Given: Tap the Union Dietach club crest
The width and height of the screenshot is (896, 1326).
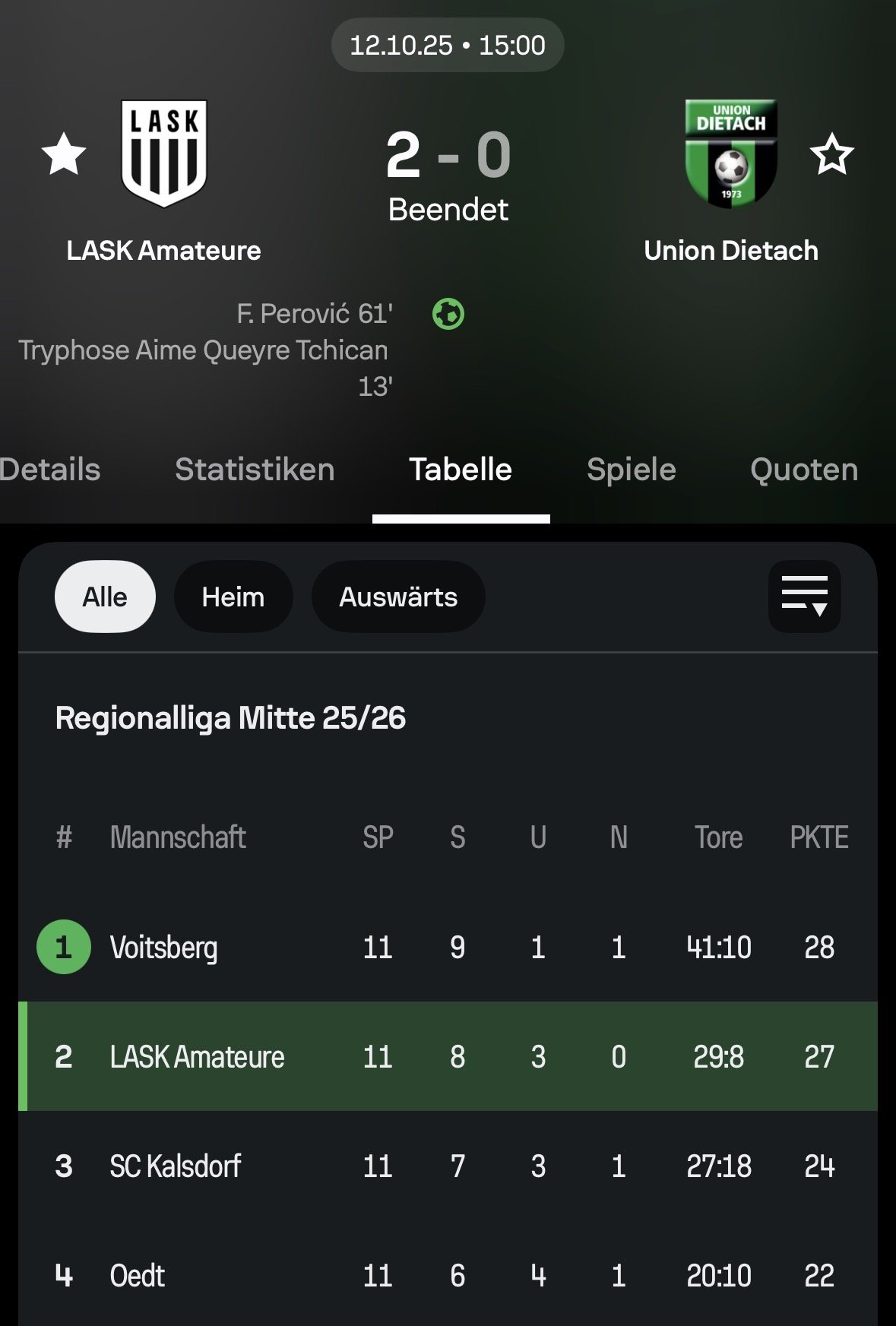Looking at the screenshot, I should (731, 153).
